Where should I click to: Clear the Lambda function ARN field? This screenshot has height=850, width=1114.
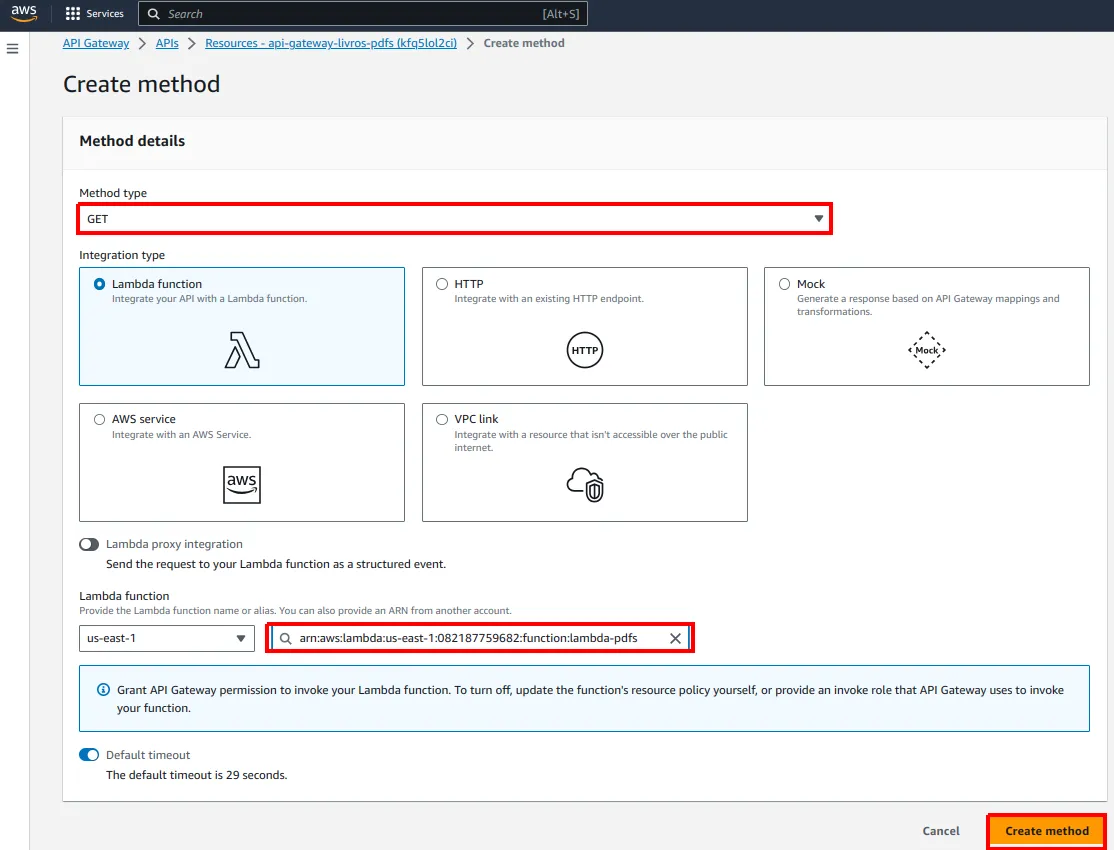[675, 638]
